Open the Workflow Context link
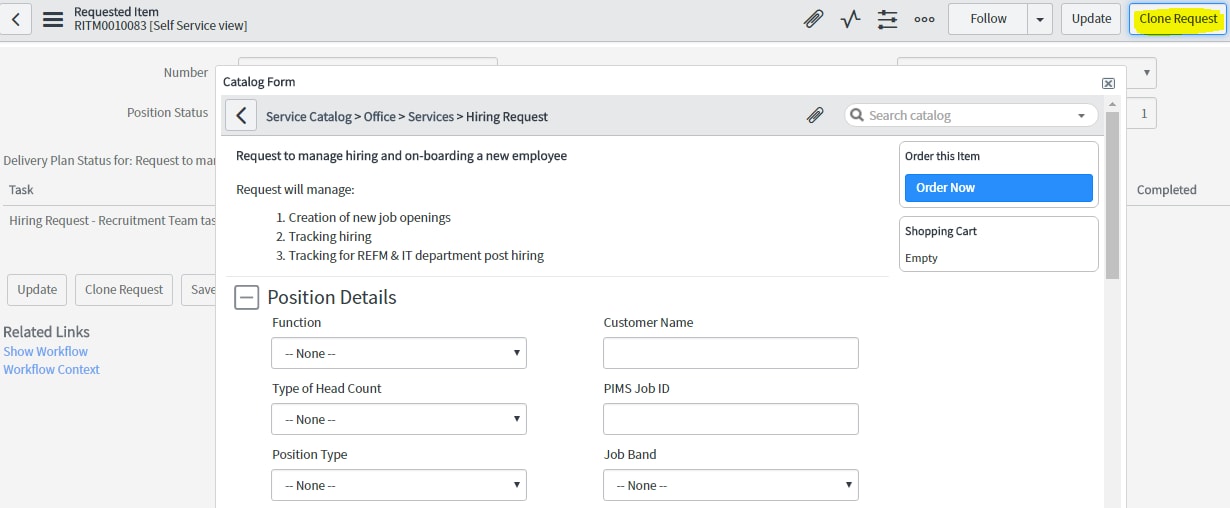 coord(52,370)
